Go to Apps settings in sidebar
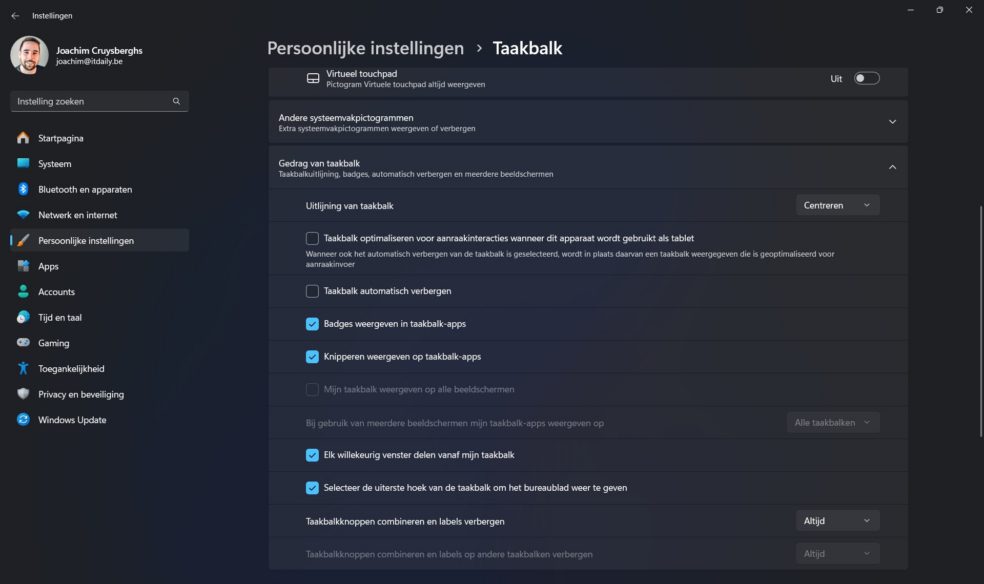The image size is (984, 584). tap(48, 266)
